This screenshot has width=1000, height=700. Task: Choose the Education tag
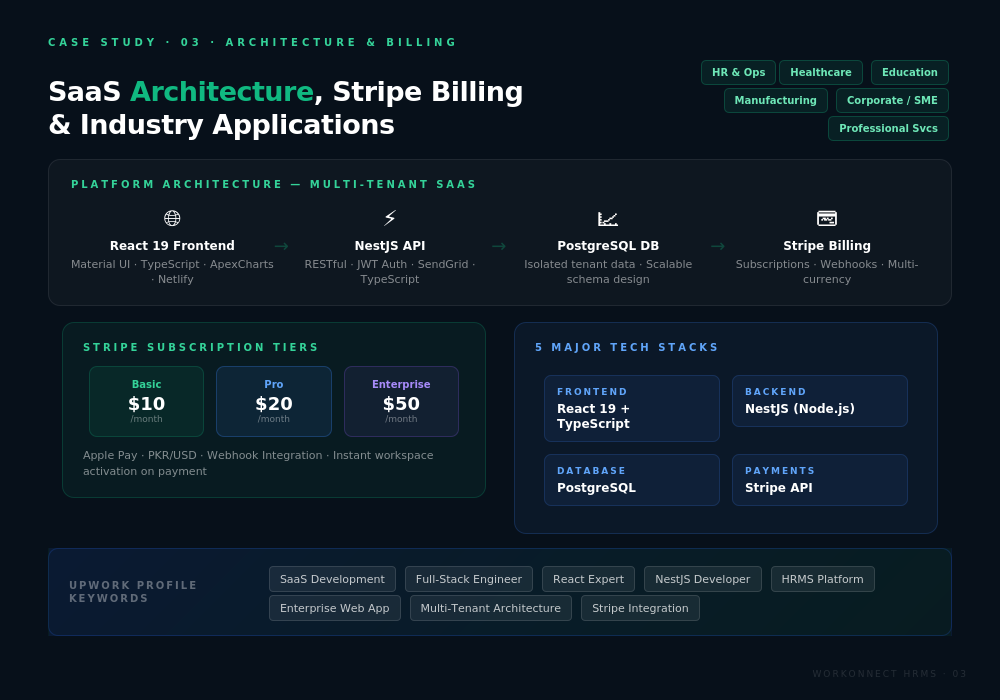pyautogui.click(x=909, y=73)
